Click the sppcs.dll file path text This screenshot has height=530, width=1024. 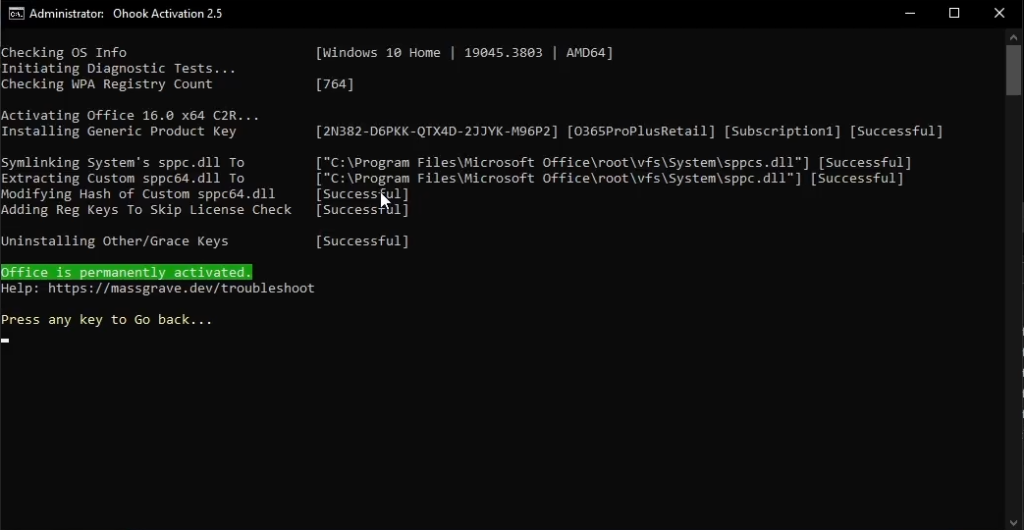click(563, 162)
